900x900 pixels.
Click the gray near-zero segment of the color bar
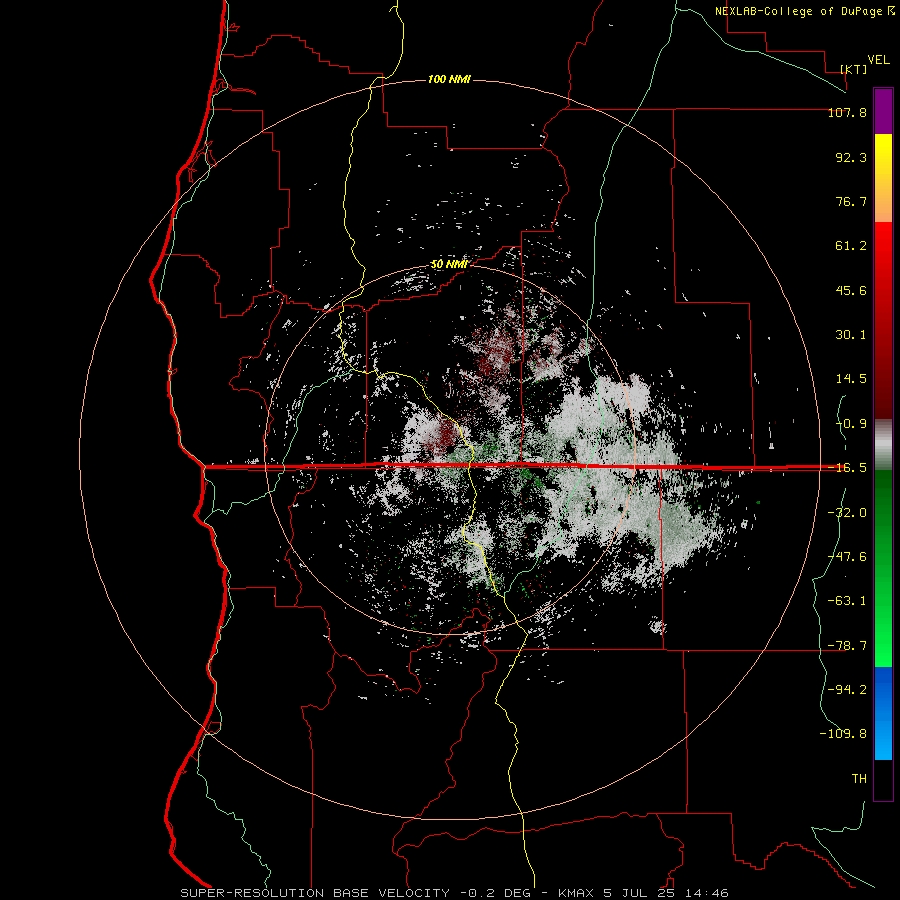[x=883, y=445]
